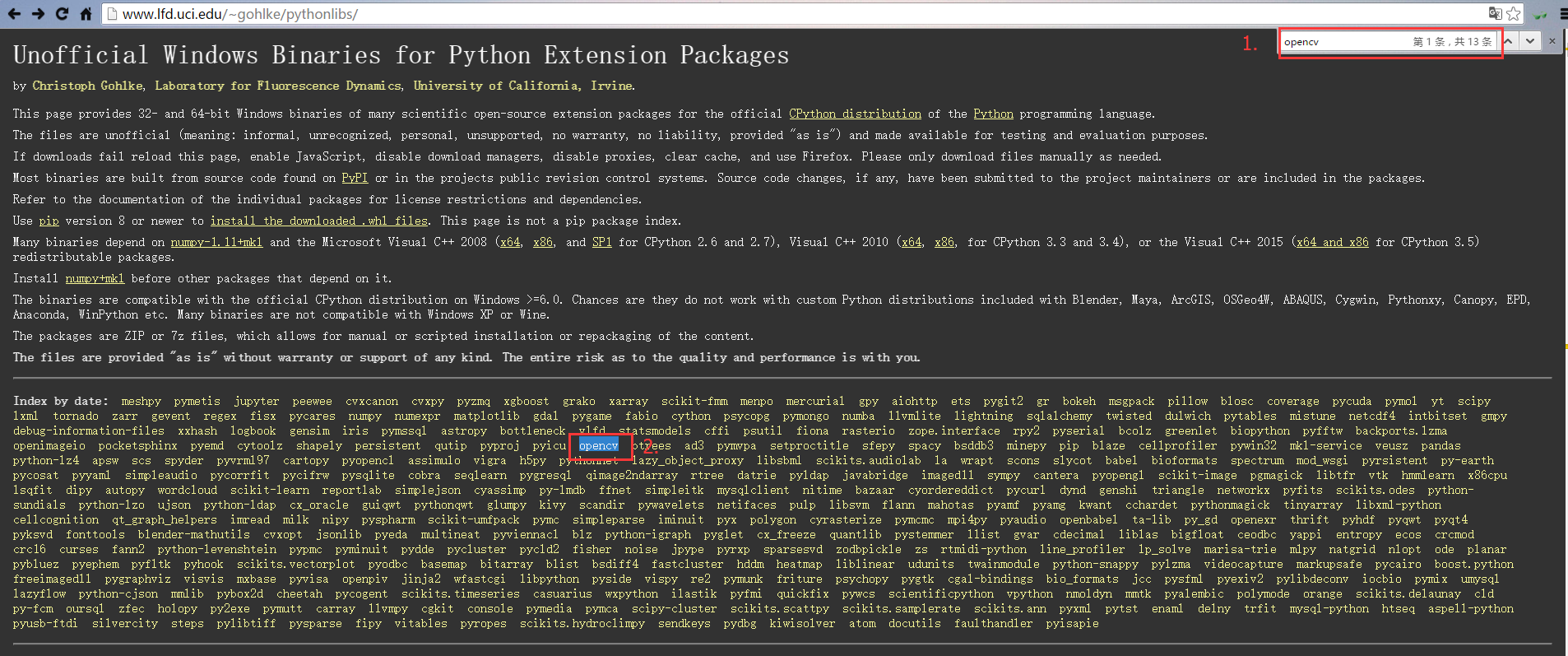
Task: Jump to tornado in the index
Action: (x=76, y=416)
